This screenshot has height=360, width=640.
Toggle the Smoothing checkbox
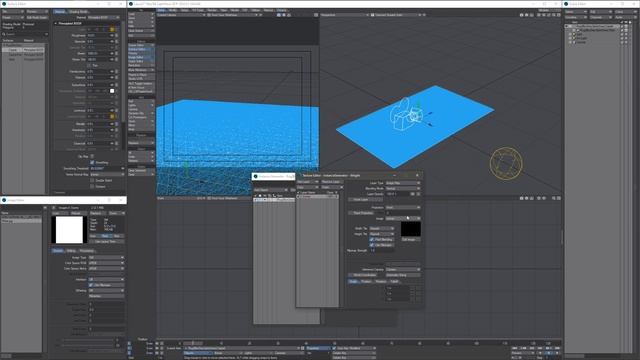tap(92, 162)
